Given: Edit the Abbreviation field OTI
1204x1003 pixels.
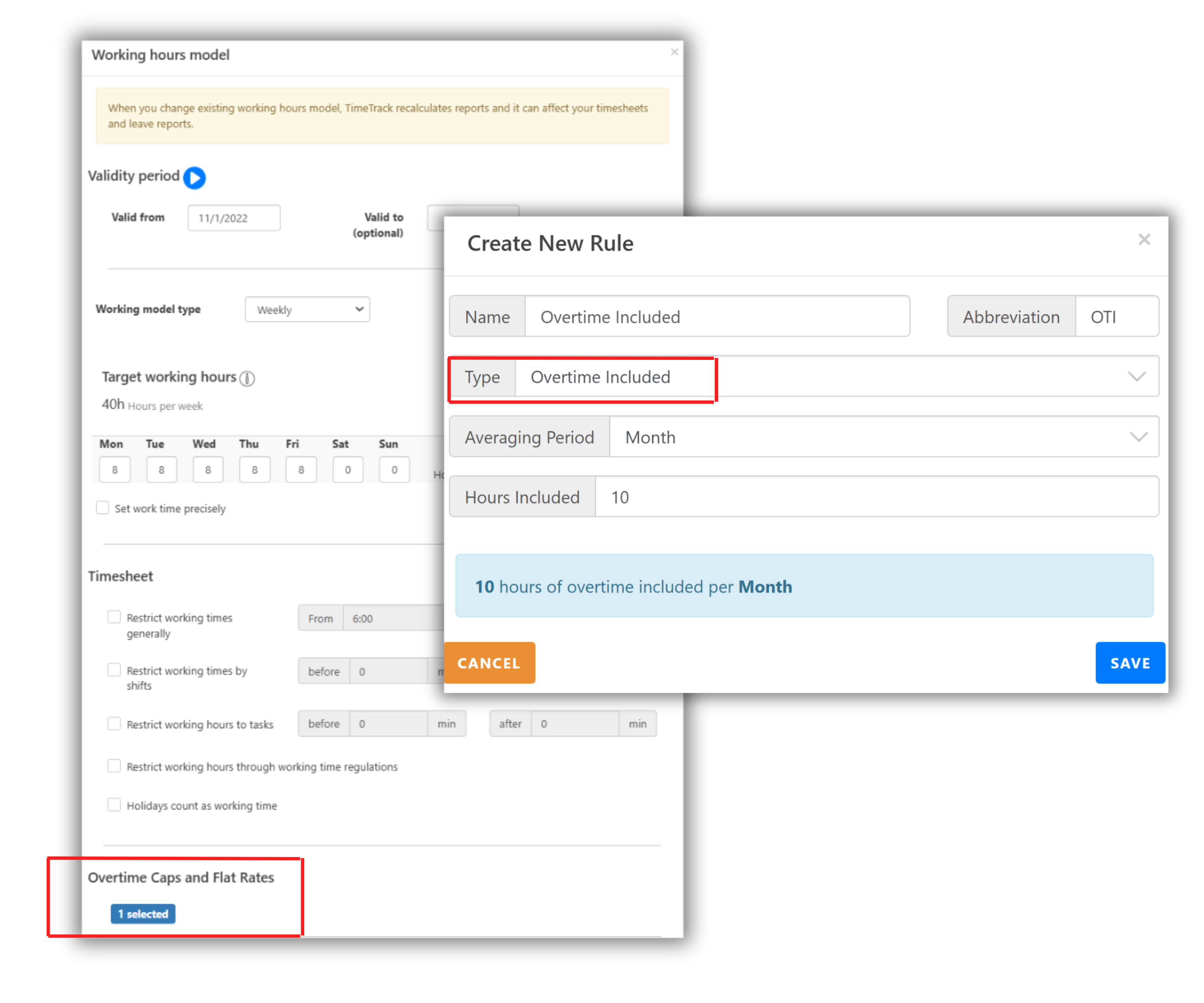Looking at the screenshot, I should coord(1116,317).
